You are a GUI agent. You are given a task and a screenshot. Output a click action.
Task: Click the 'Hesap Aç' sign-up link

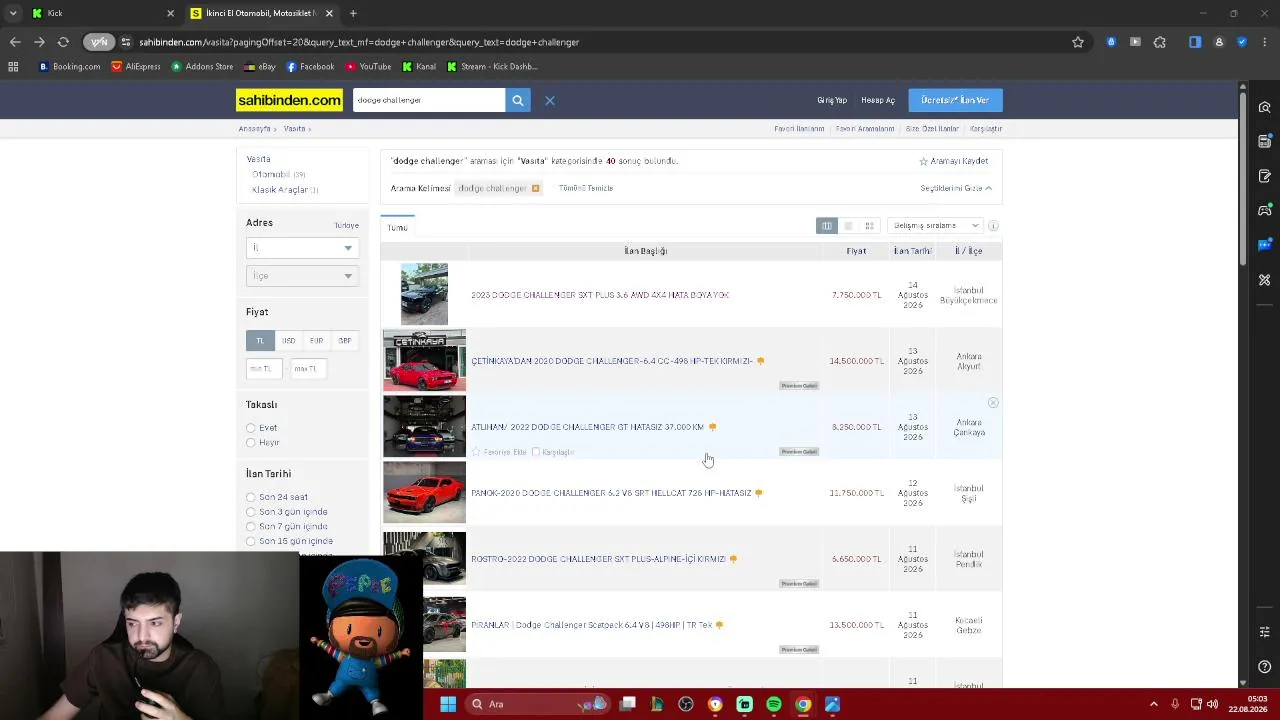tap(878, 100)
